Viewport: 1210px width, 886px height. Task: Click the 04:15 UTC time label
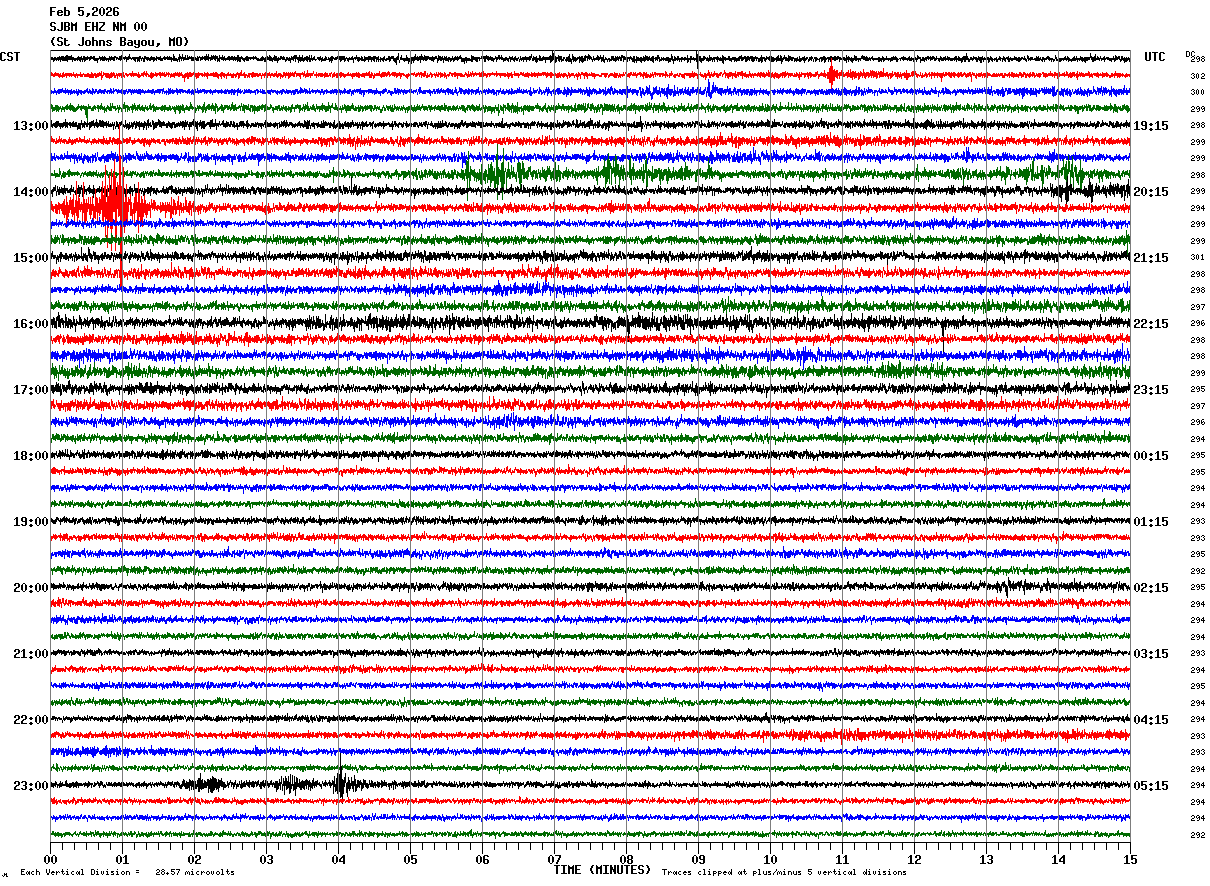click(x=1151, y=720)
